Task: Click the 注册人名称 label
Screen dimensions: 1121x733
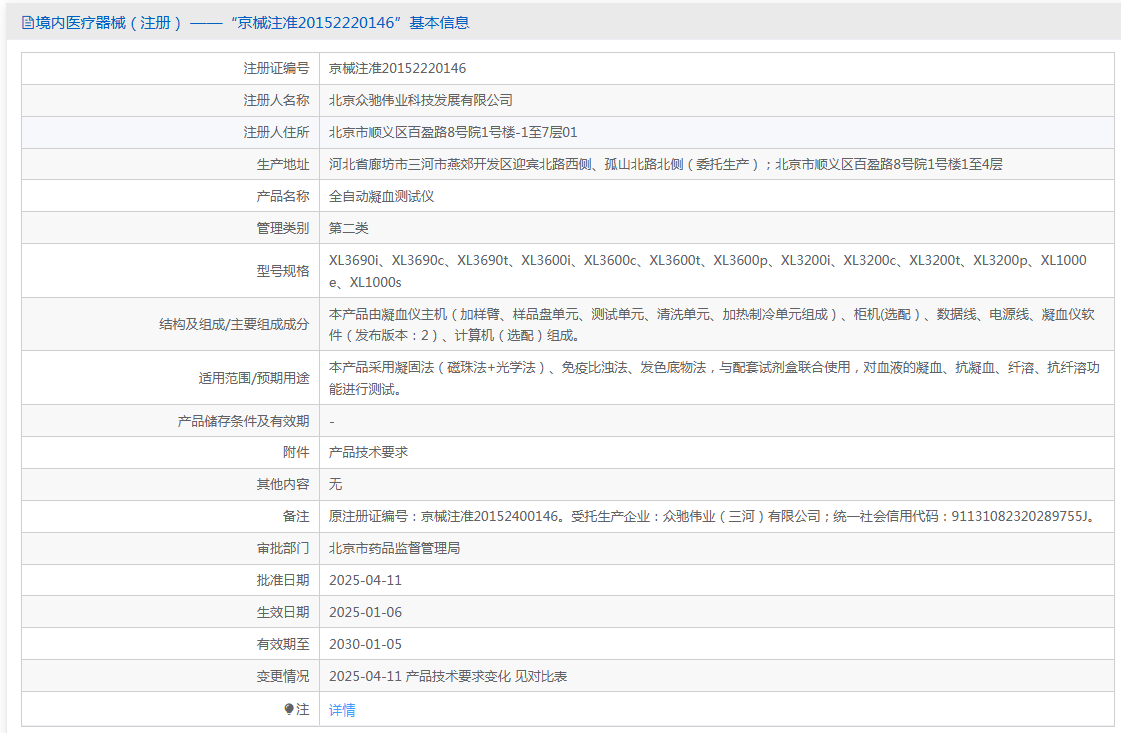Action: point(276,100)
